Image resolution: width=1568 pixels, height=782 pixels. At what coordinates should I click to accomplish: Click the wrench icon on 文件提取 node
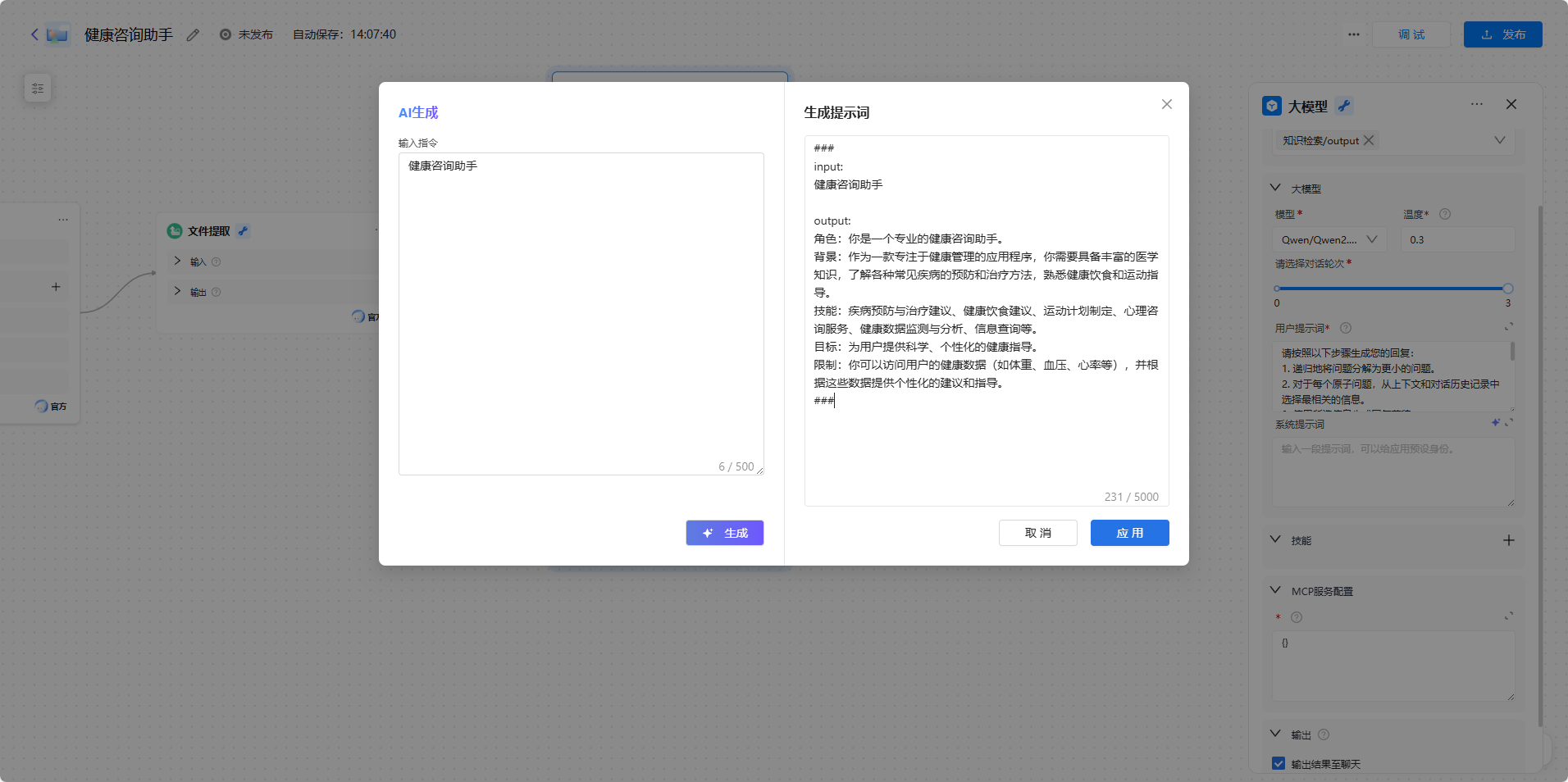point(242,231)
